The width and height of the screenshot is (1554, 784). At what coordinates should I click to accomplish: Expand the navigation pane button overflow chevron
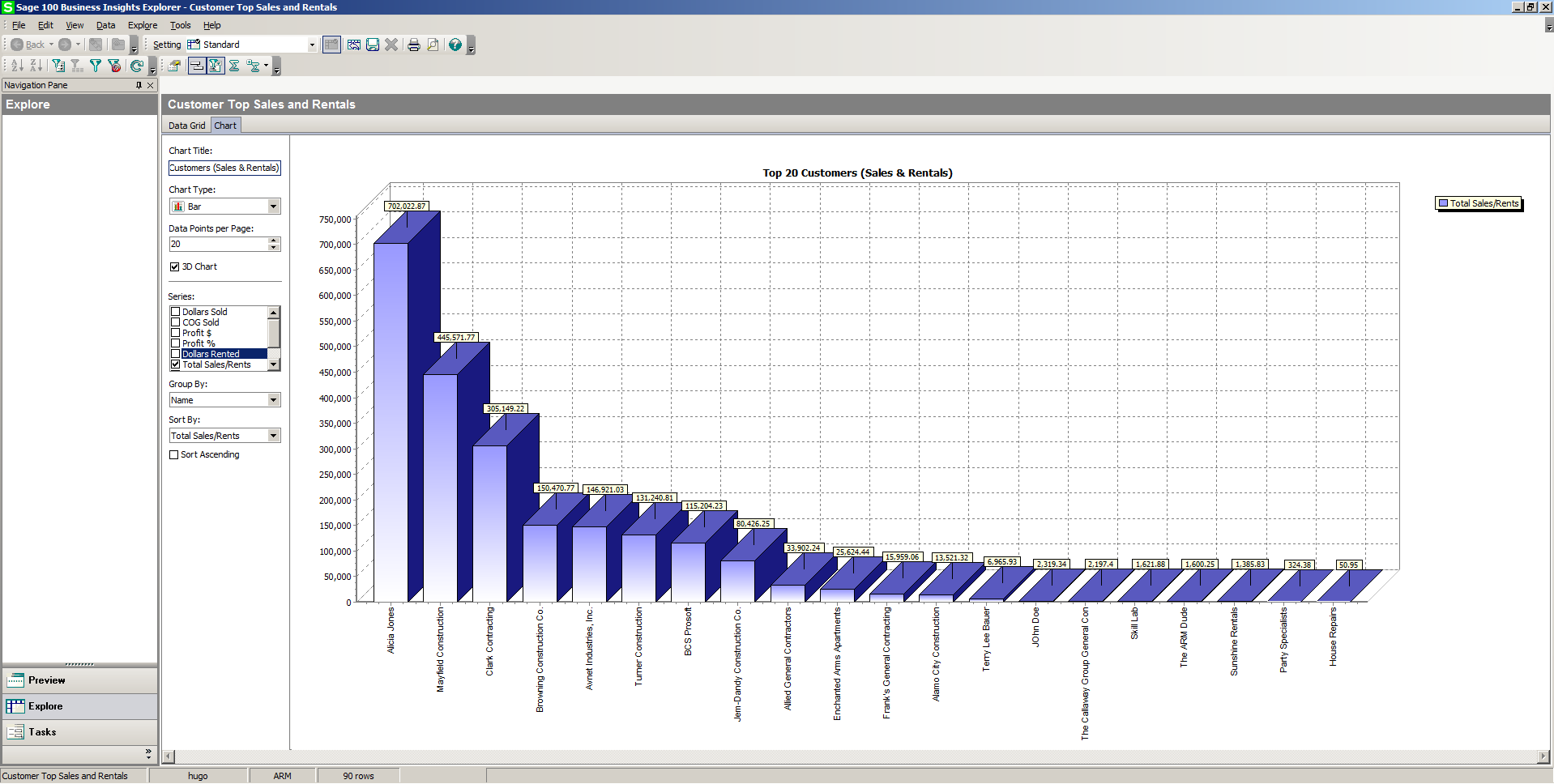point(148,753)
